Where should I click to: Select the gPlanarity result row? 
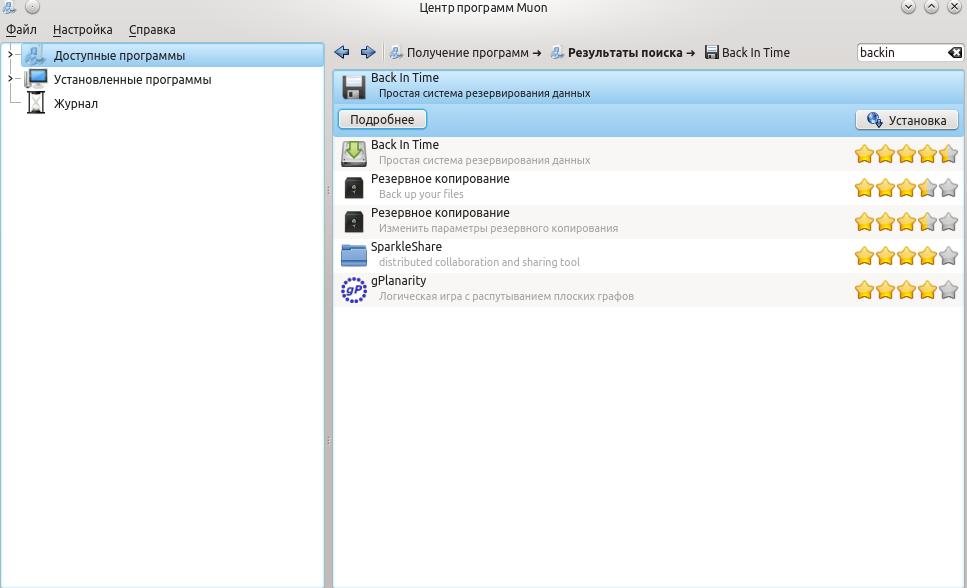[x=648, y=289]
